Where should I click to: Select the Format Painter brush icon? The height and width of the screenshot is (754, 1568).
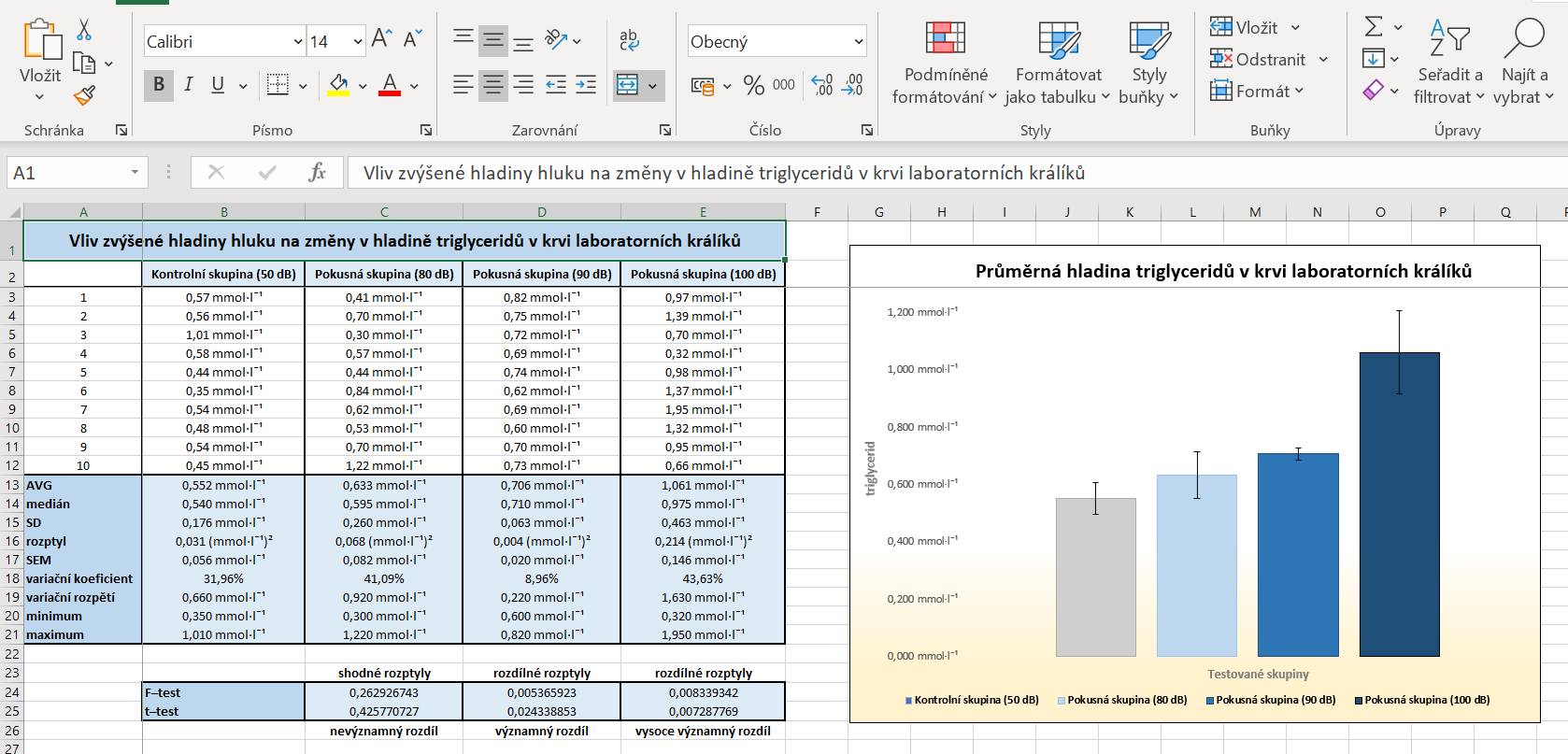tap(84, 94)
